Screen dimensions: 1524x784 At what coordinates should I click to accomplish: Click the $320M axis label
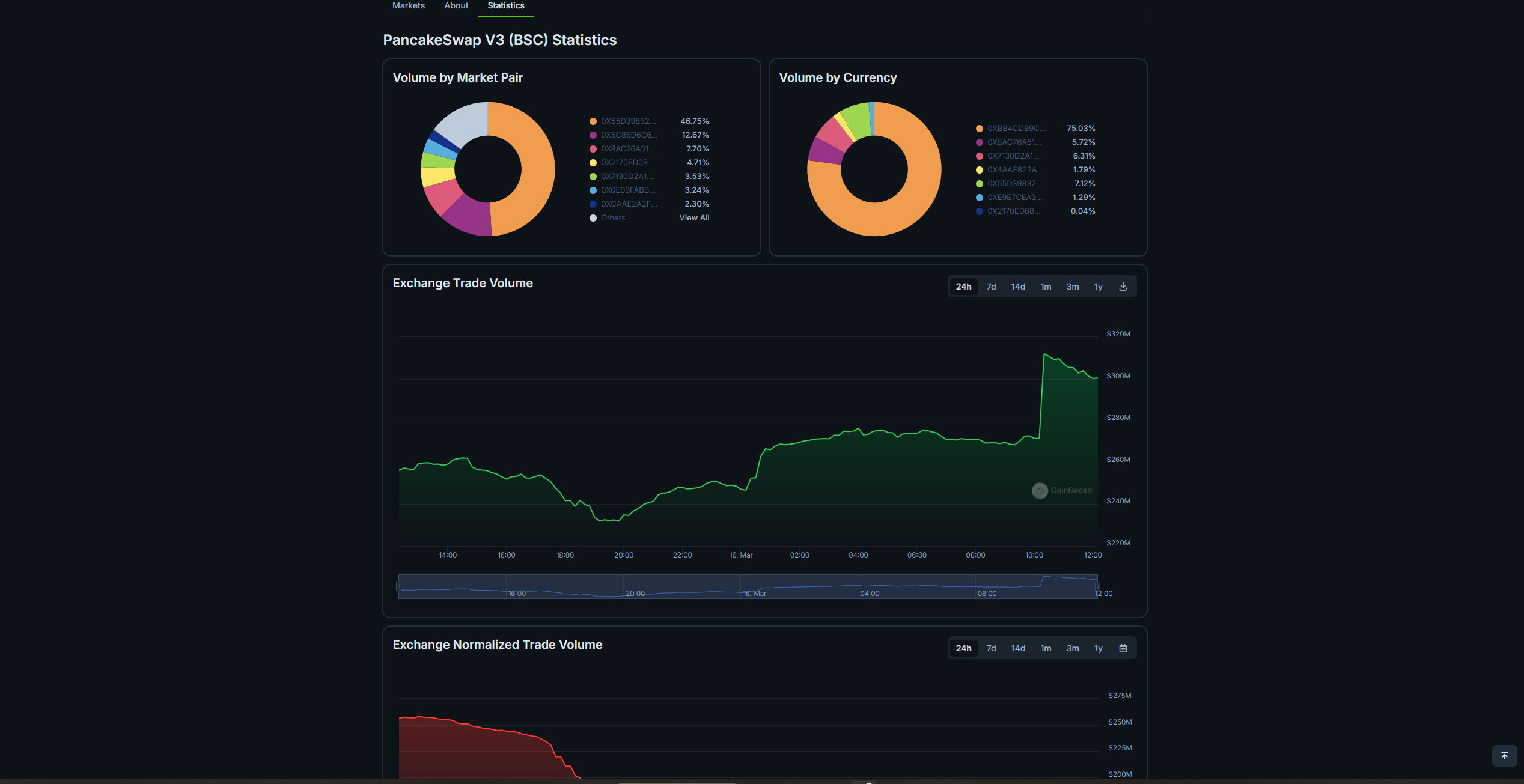(x=1118, y=334)
